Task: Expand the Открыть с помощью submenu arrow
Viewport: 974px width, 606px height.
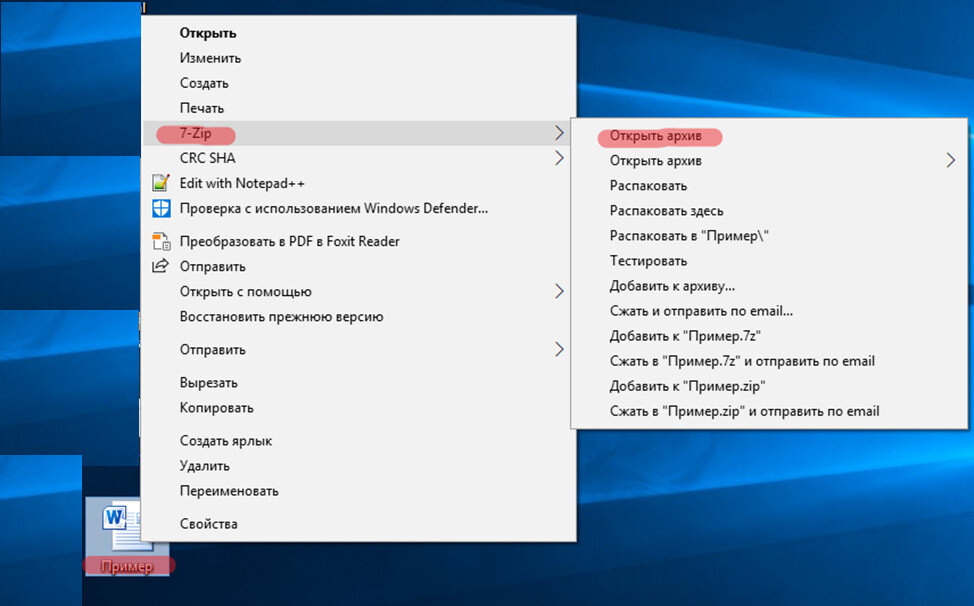Action: point(559,291)
